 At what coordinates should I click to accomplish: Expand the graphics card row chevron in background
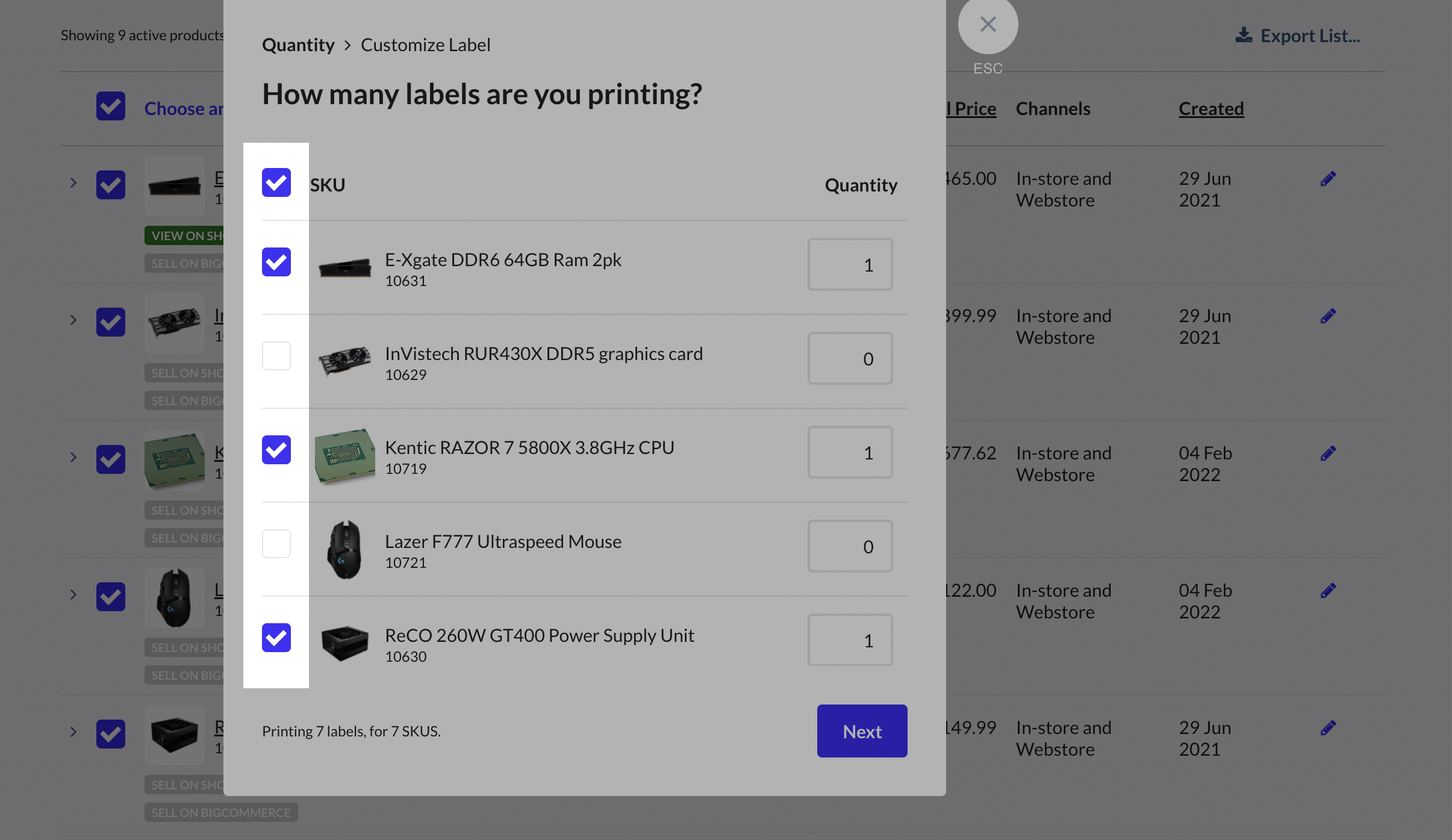(x=73, y=320)
